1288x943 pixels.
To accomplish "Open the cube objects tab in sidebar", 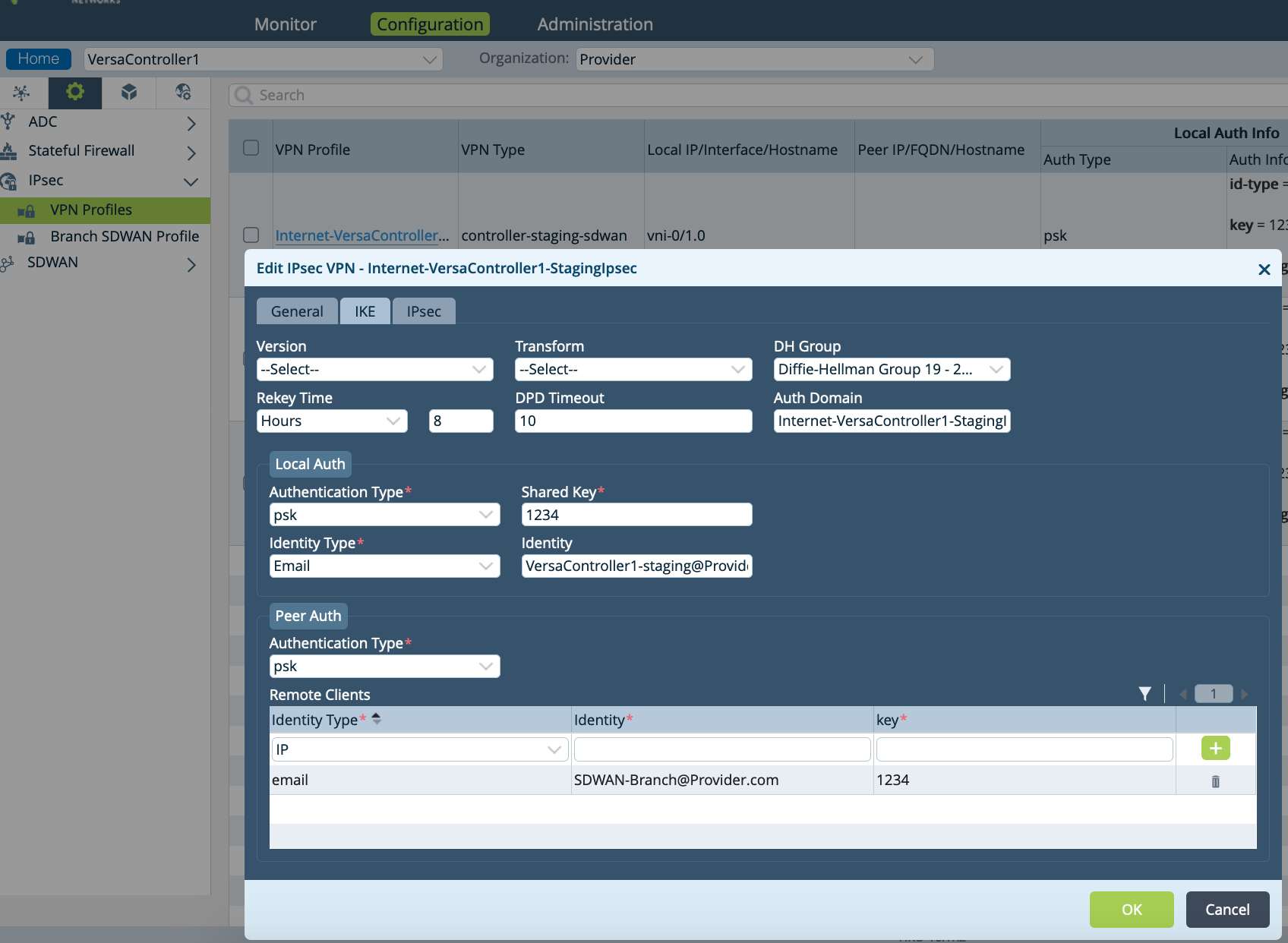I will (129, 93).
